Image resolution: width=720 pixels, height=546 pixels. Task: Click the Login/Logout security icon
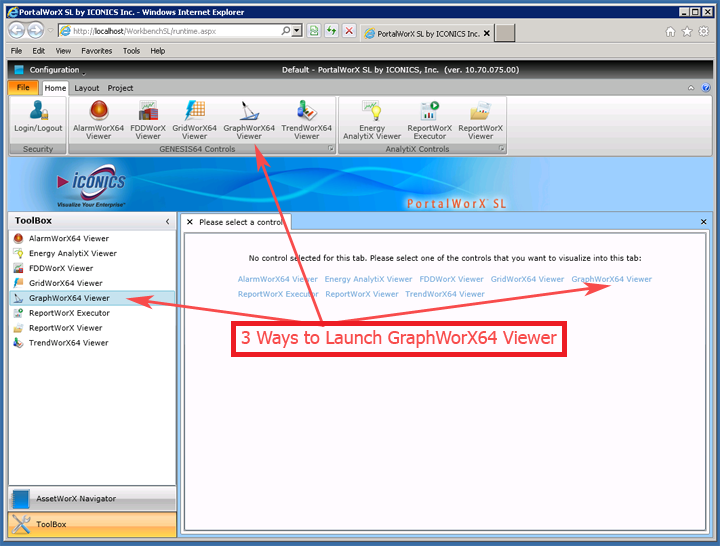click(x=38, y=119)
